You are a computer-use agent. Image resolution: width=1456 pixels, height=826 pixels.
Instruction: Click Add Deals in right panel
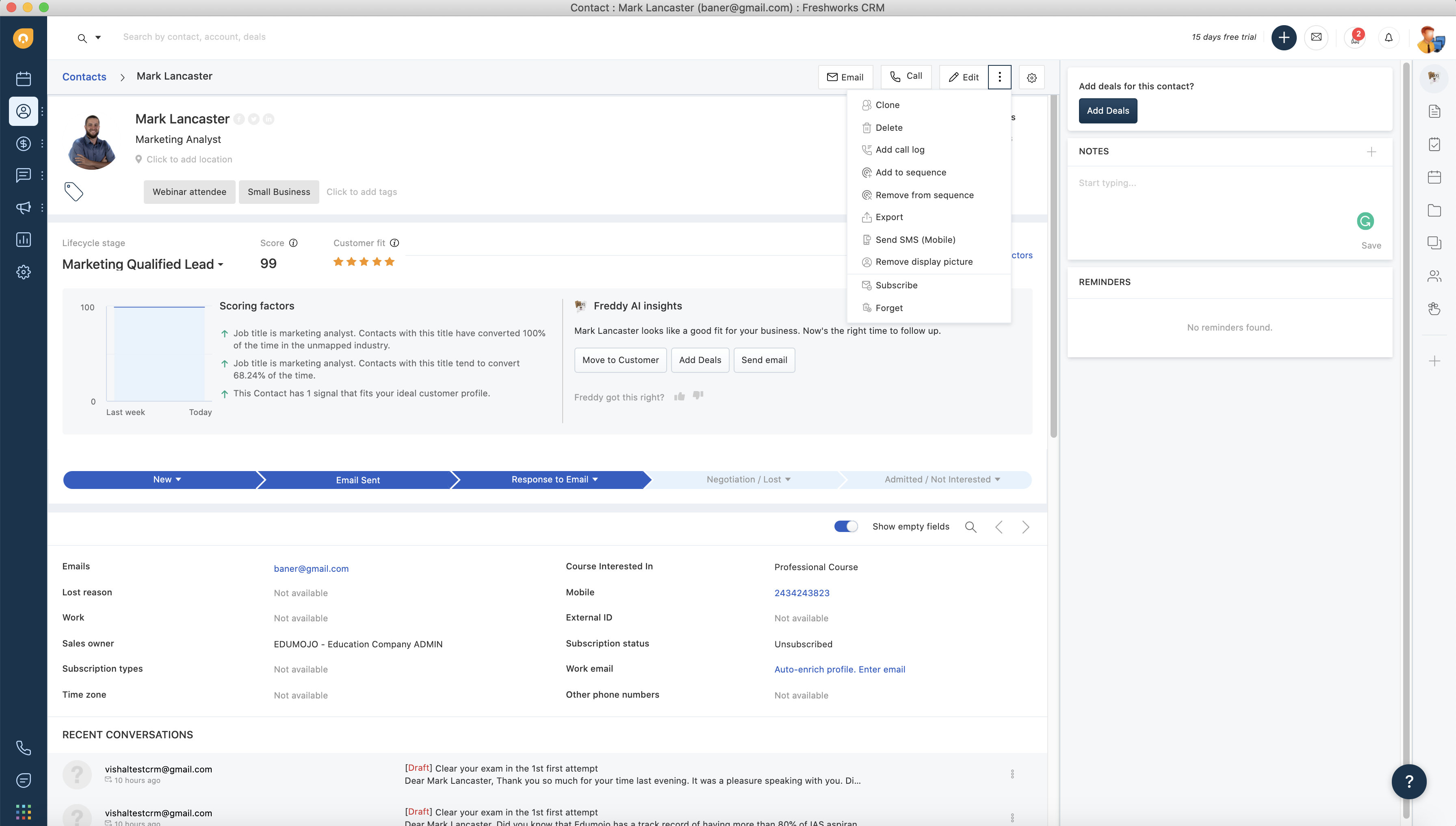coord(1107,110)
